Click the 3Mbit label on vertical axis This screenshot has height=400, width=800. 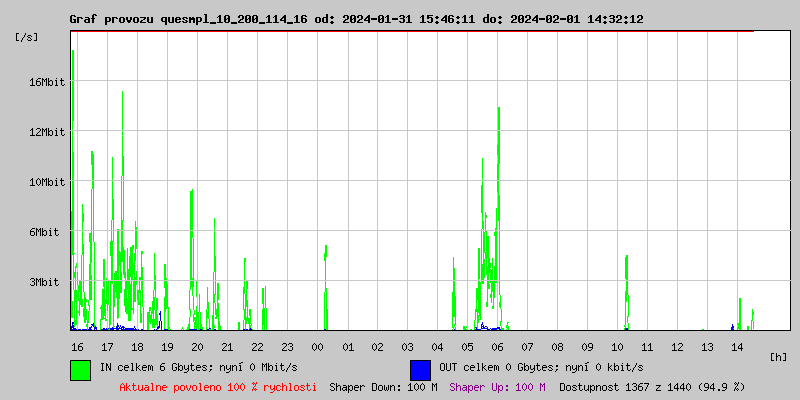coord(44,282)
